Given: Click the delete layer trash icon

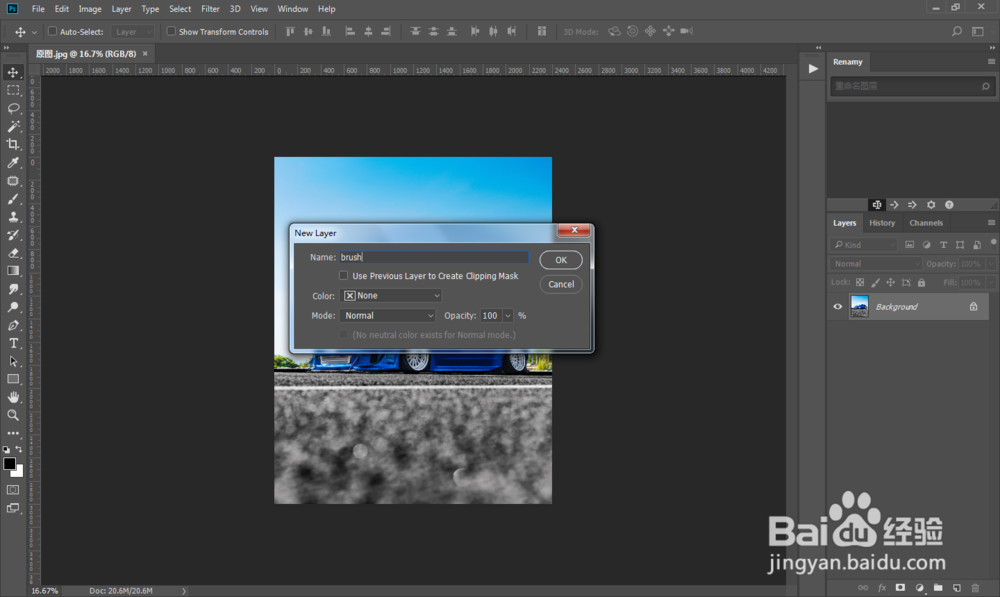Looking at the screenshot, I should [975, 587].
